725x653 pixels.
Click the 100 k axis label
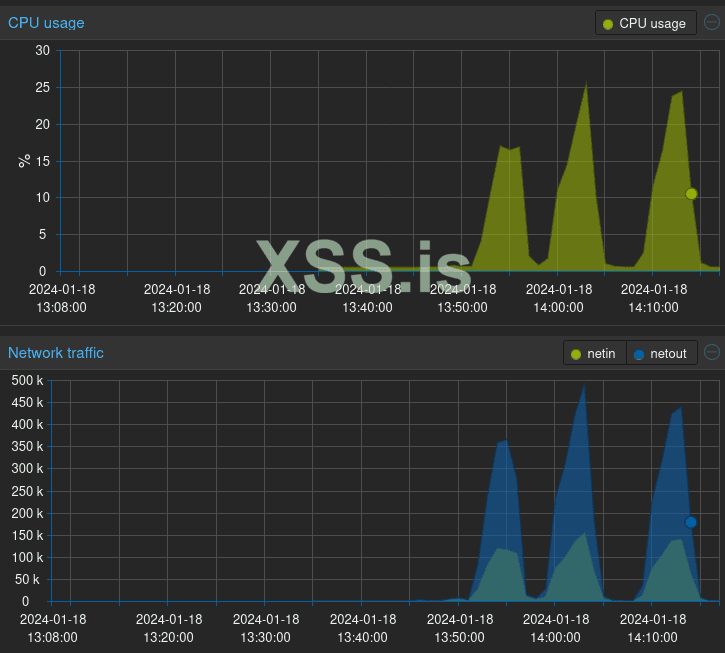click(x=27, y=557)
